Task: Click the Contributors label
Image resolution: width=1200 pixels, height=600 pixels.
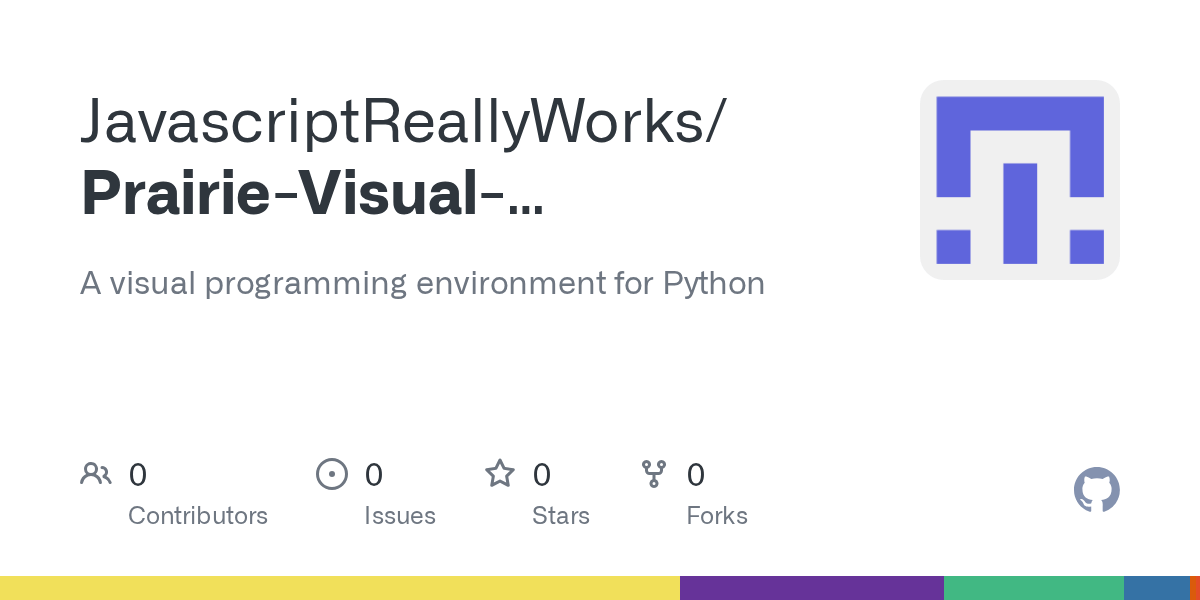Action: click(x=198, y=516)
